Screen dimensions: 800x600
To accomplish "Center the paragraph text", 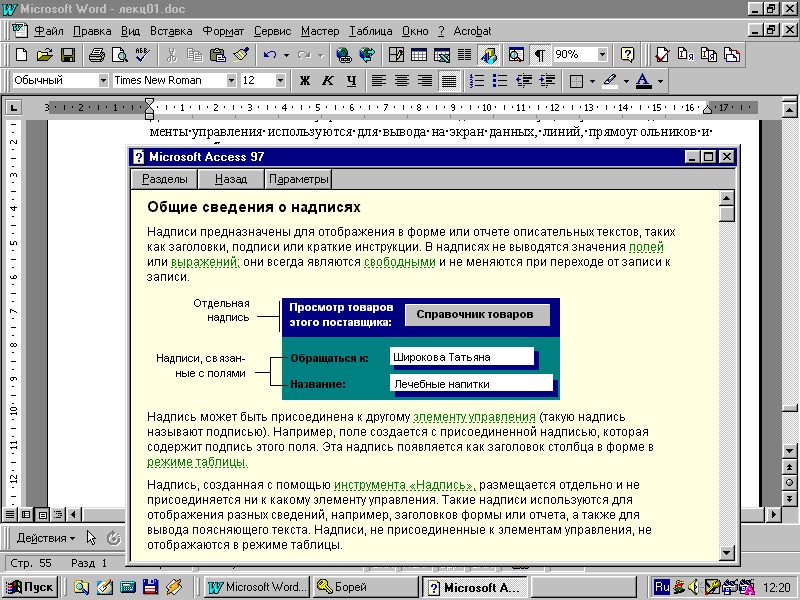I will (402, 81).
